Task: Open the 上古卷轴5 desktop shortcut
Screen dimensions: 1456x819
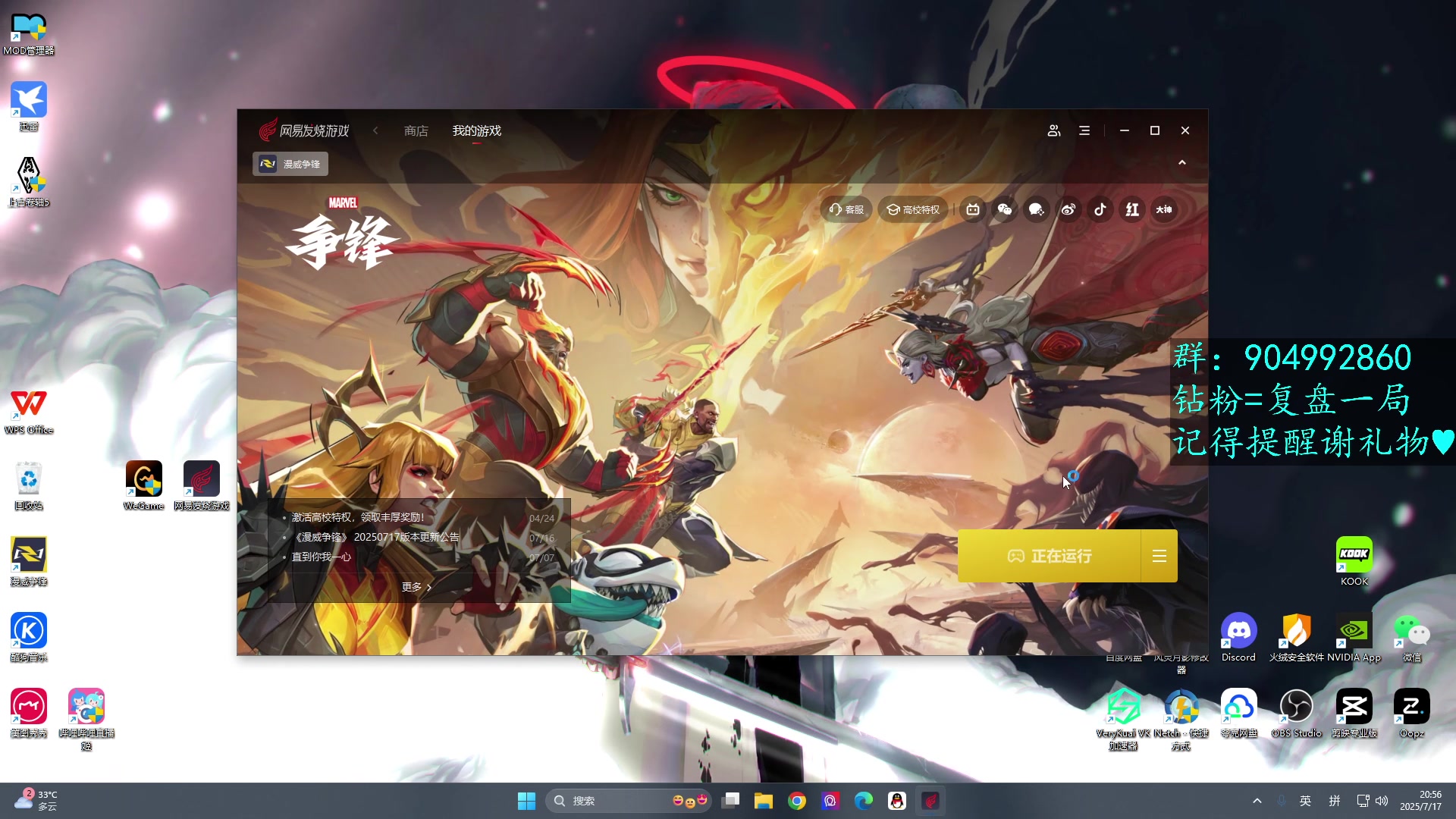Action: point(29,182)
